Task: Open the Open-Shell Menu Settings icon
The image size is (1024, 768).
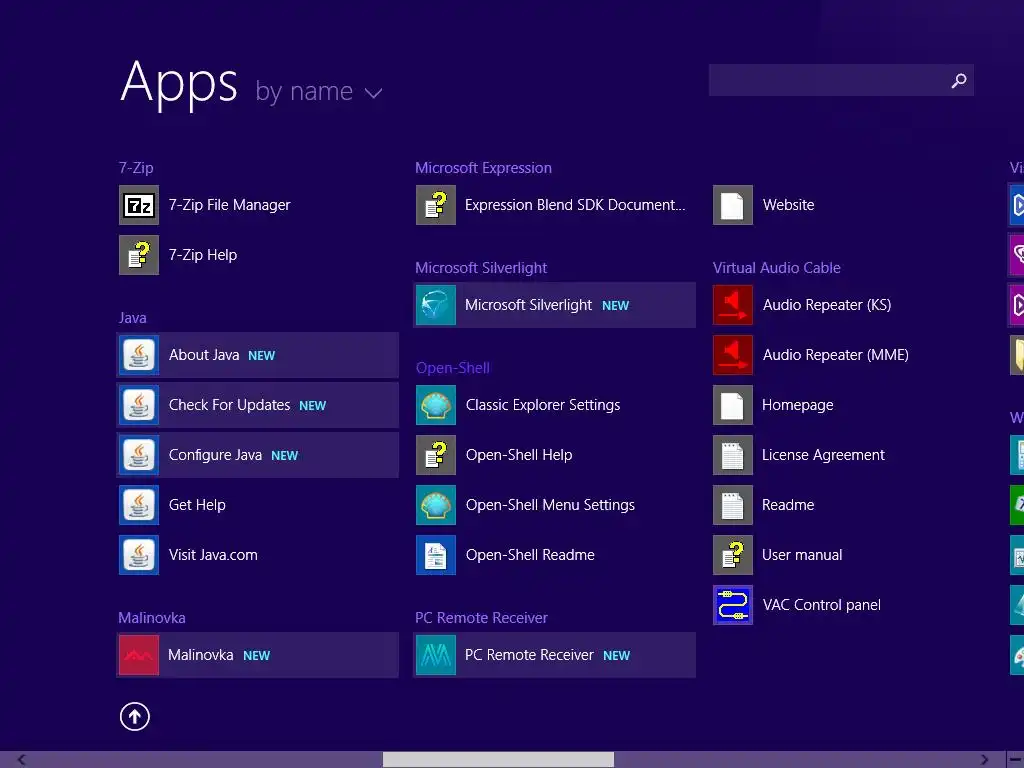Action: [436, 505]
